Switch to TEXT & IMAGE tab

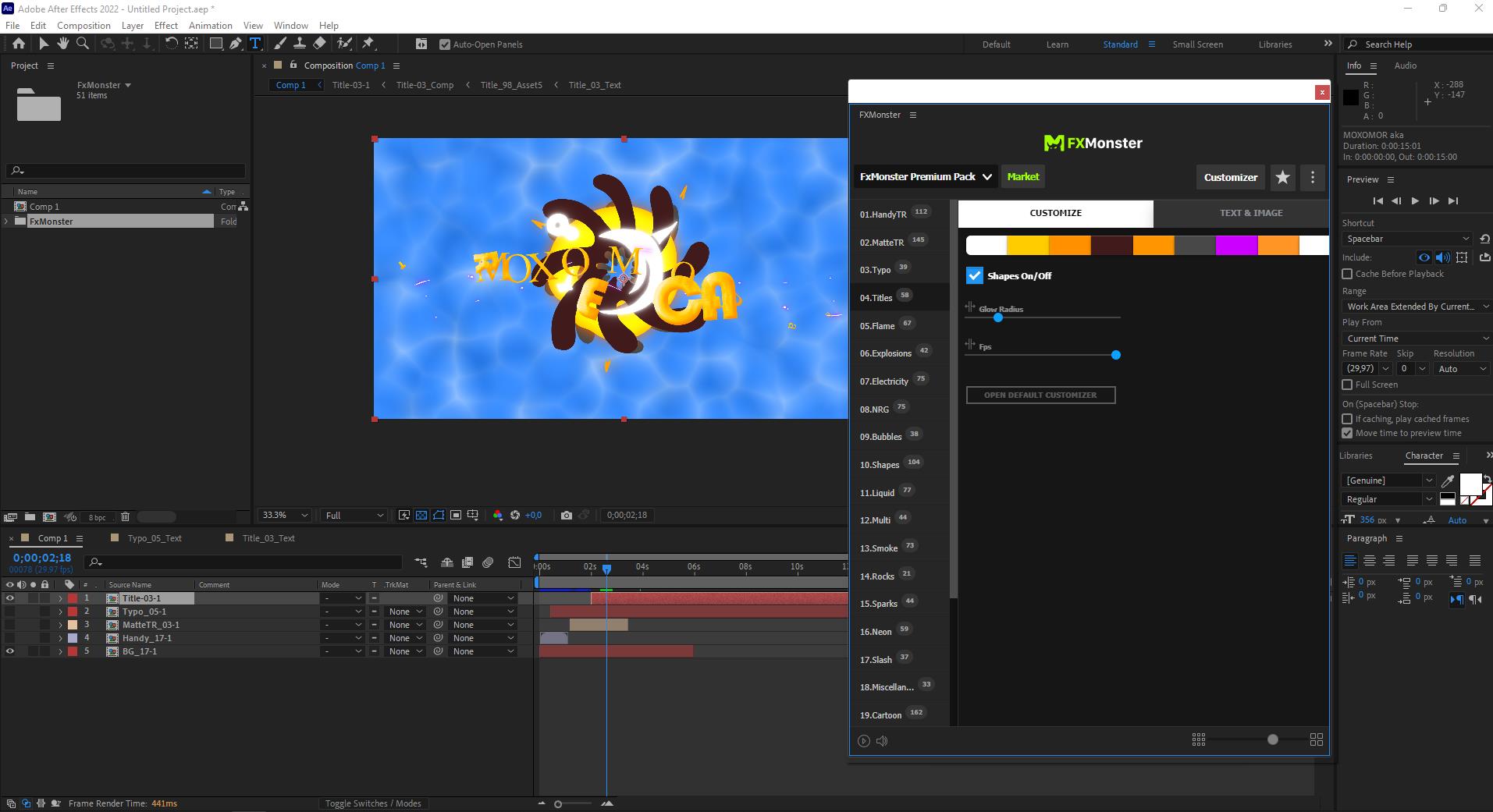[1251, 213]
